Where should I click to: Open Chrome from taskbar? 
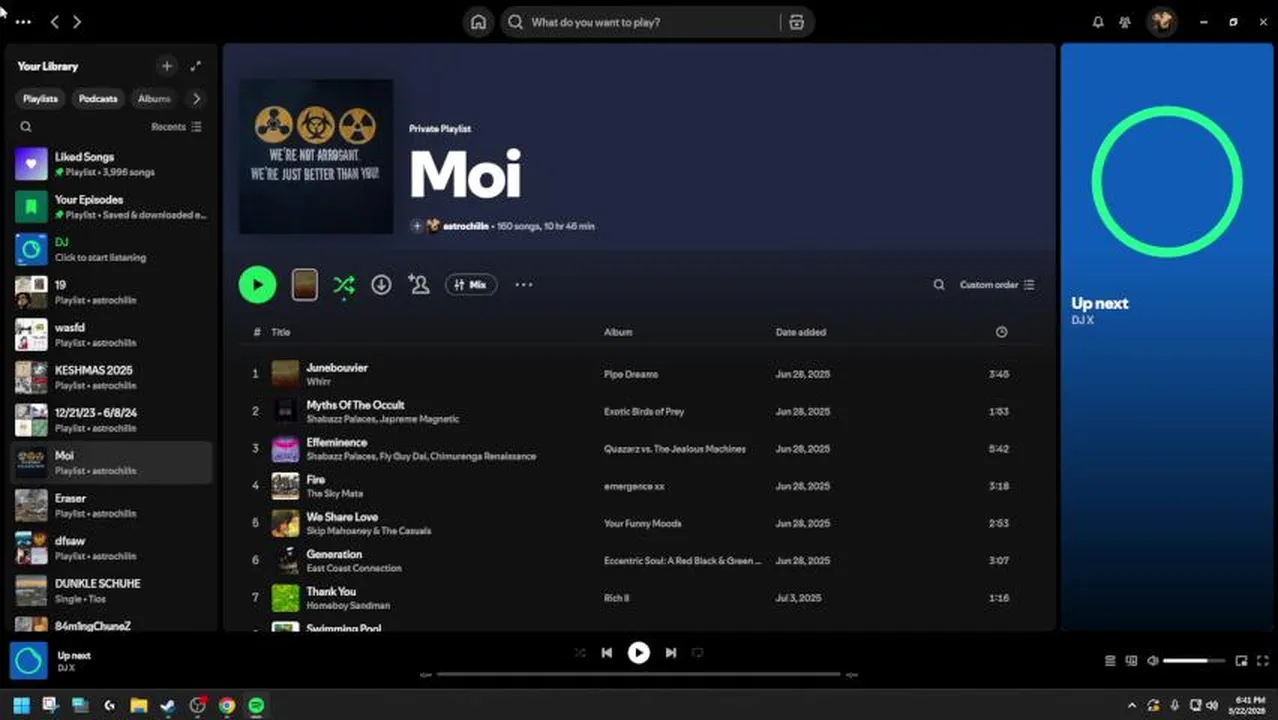coord(227,706)
